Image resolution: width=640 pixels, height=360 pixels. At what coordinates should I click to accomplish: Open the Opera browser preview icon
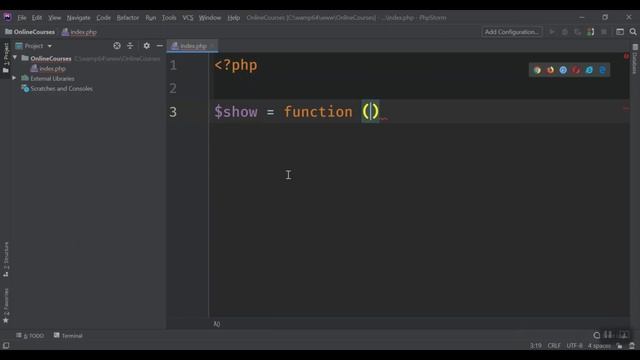point(576,70)
